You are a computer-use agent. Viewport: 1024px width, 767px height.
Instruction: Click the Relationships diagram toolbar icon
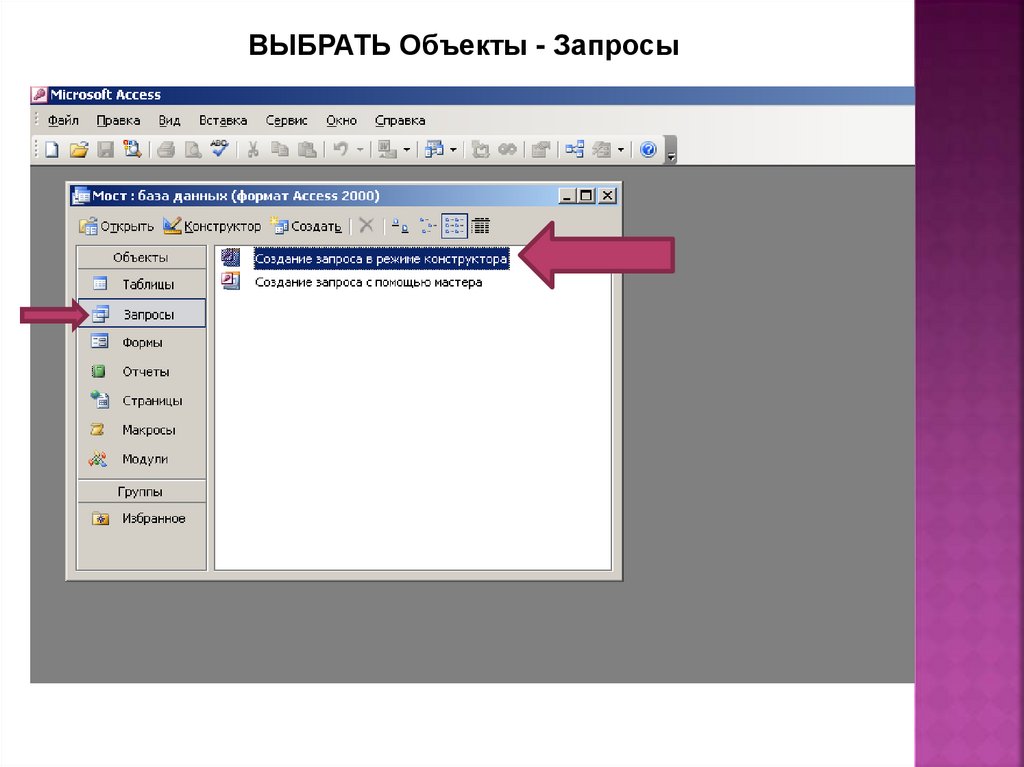(x=574, y=150)
